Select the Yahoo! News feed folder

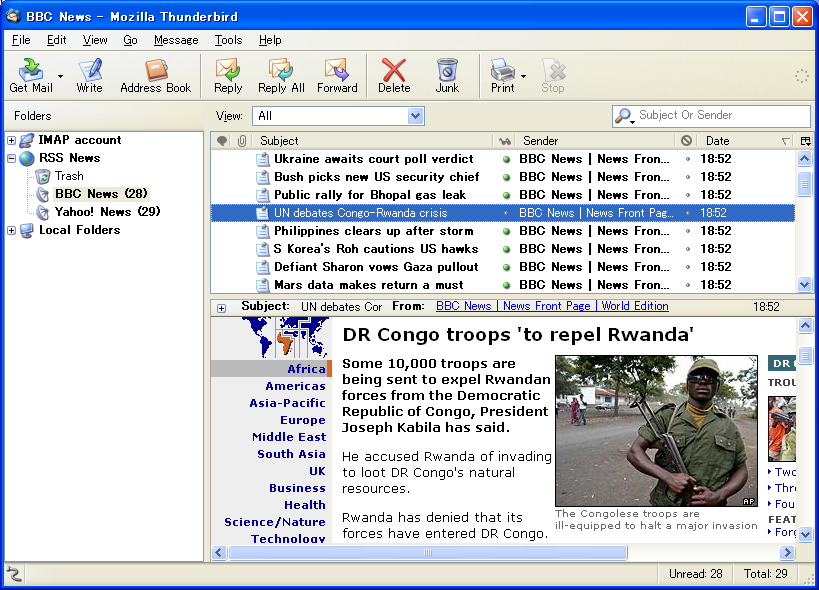(x=107, y=212)
